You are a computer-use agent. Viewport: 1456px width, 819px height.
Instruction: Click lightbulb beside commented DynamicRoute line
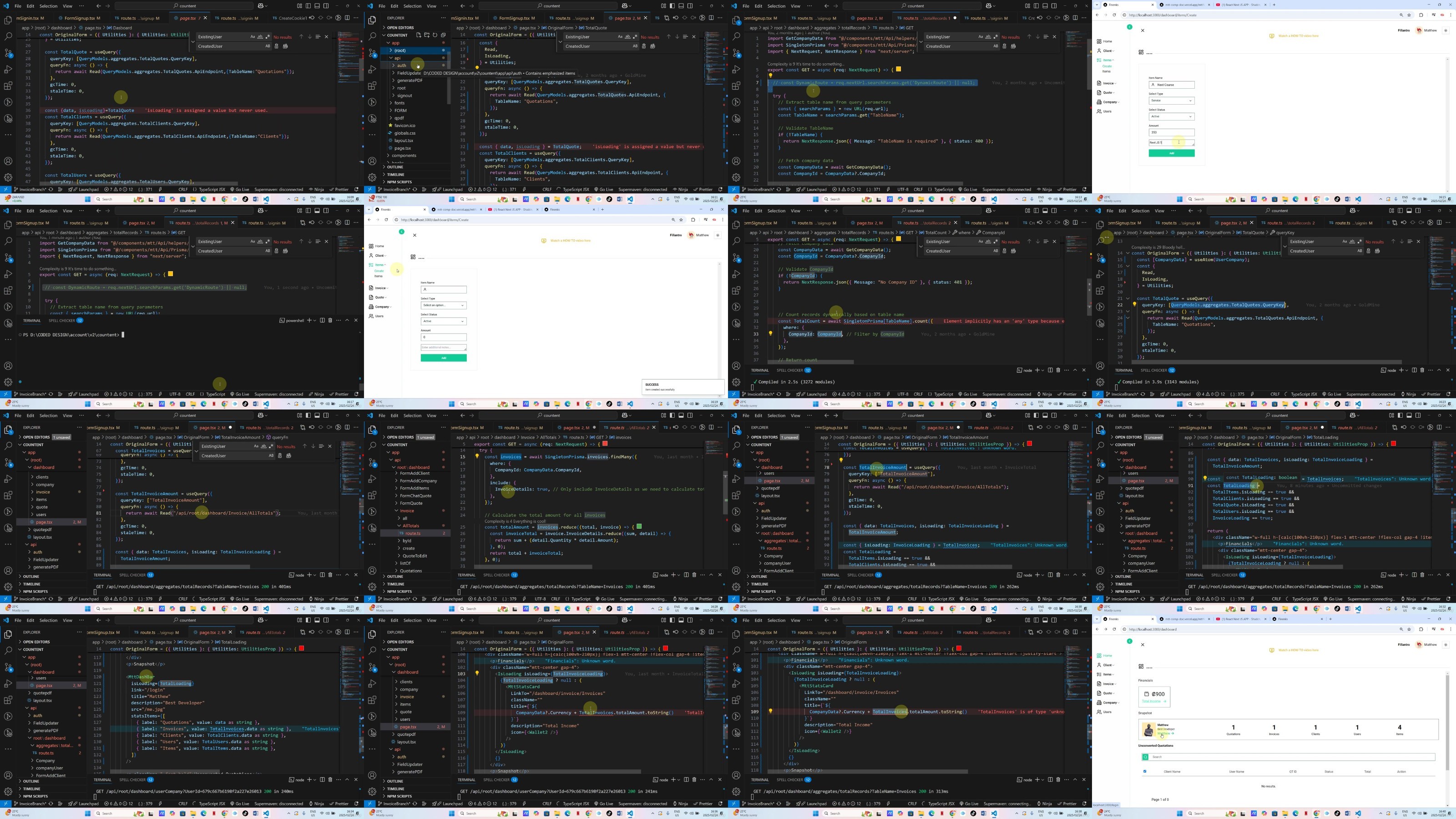click(x=770, y=75)
